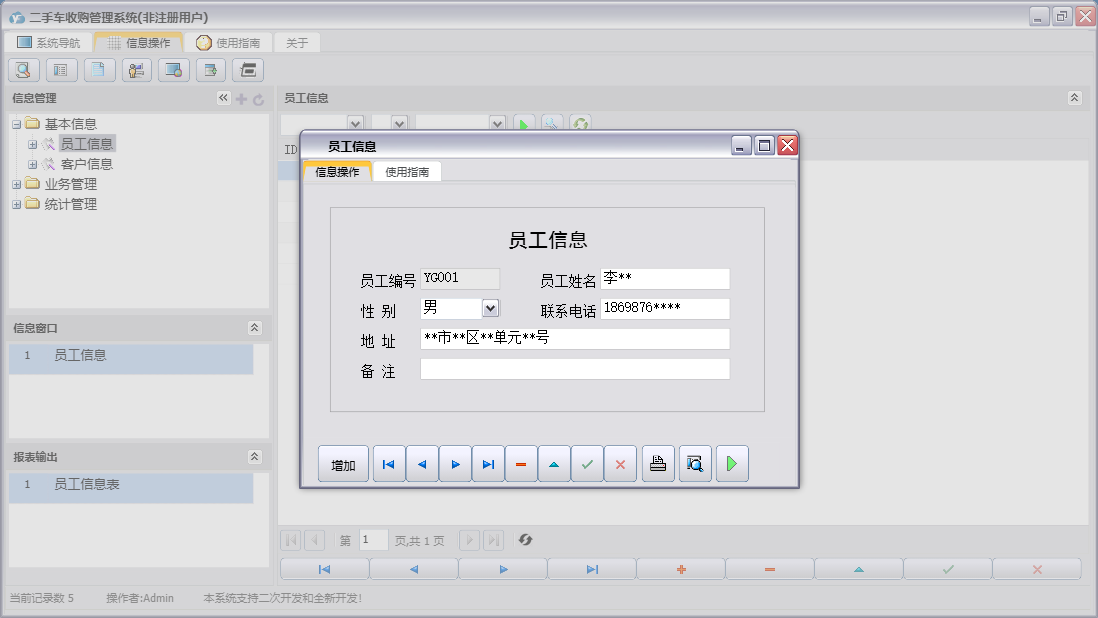Collapse the 信息窗口 panel

(254, 328)
